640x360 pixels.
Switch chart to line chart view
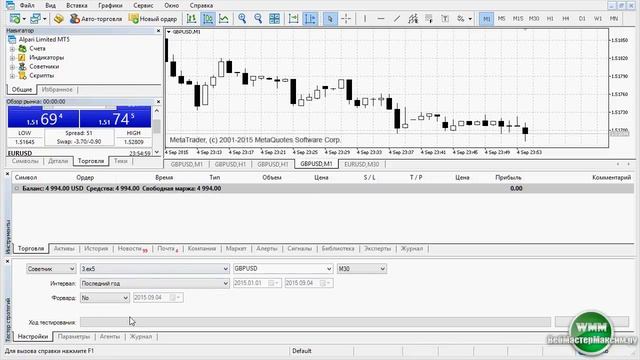(224, 19)
